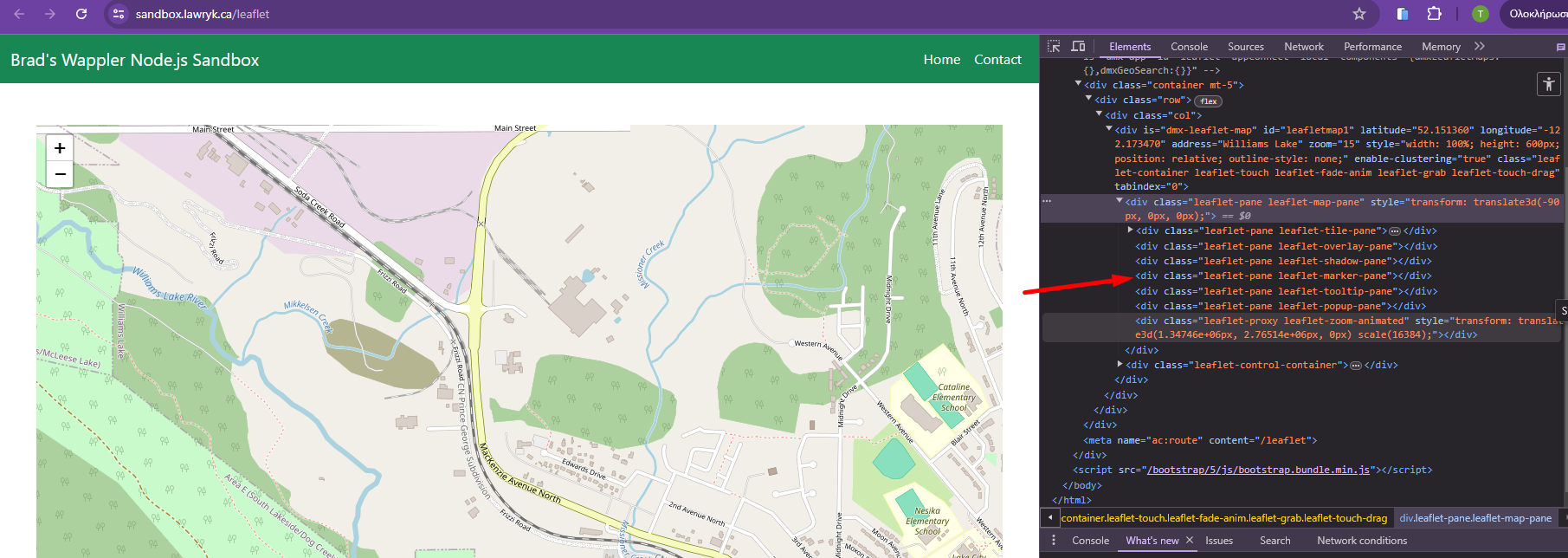The height and width of the screenshot is (558, 1568).
Task: Select the leaflet-overlay-pane div row
Action: 1287,246
